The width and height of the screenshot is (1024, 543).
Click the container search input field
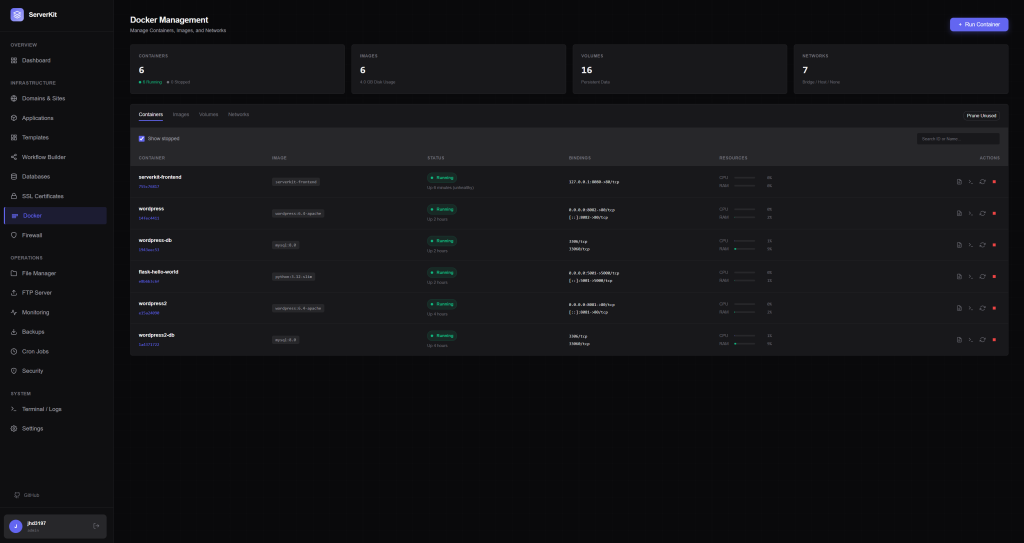(957, 139)
